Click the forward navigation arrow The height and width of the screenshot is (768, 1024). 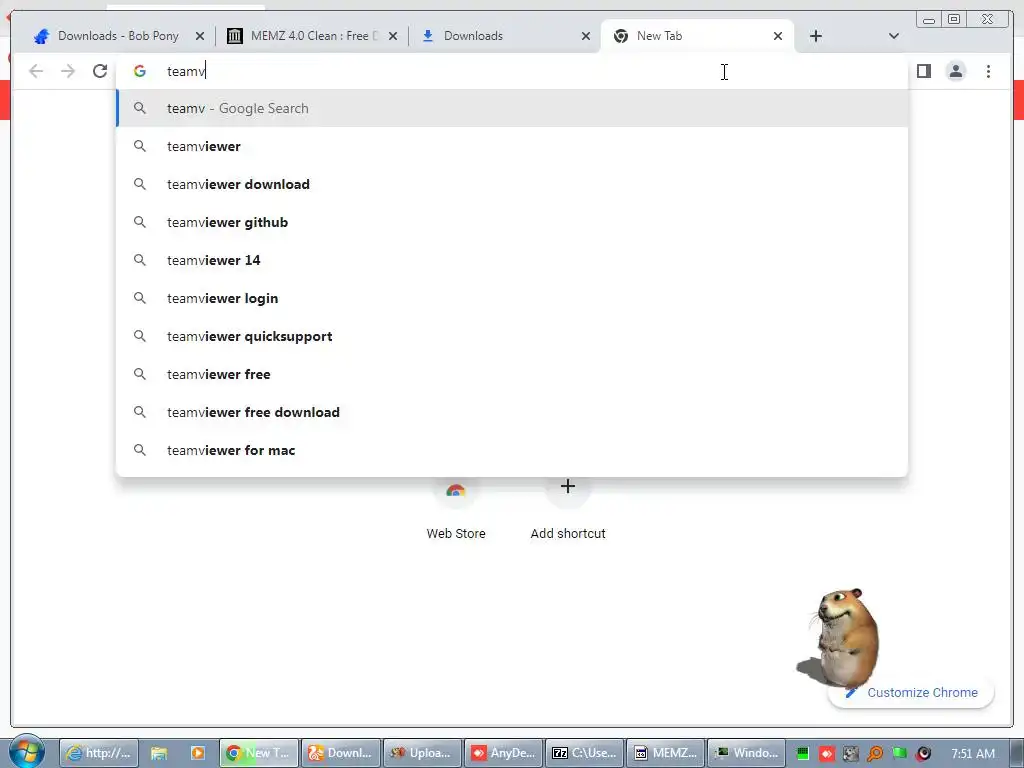coord(67,71)
